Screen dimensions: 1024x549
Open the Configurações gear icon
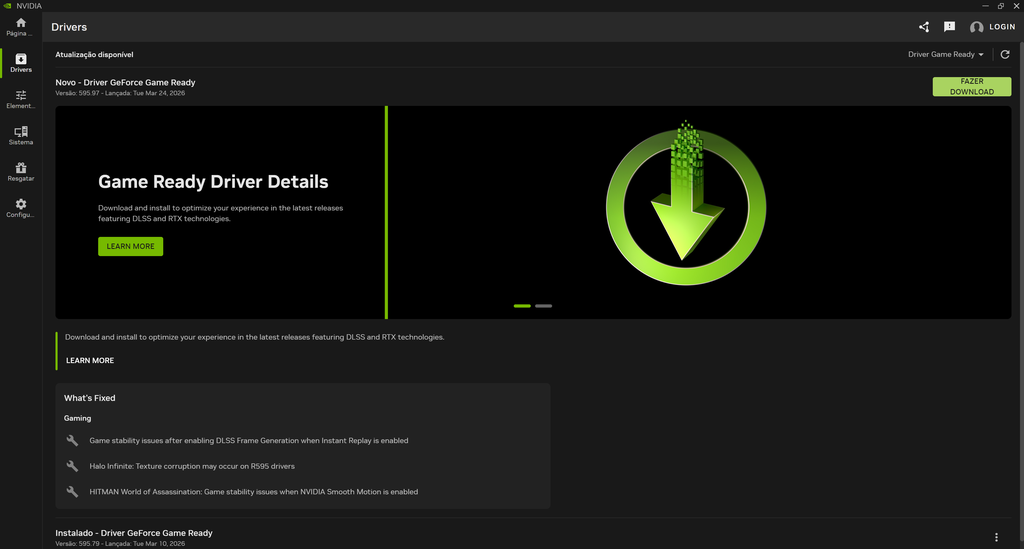21,205
